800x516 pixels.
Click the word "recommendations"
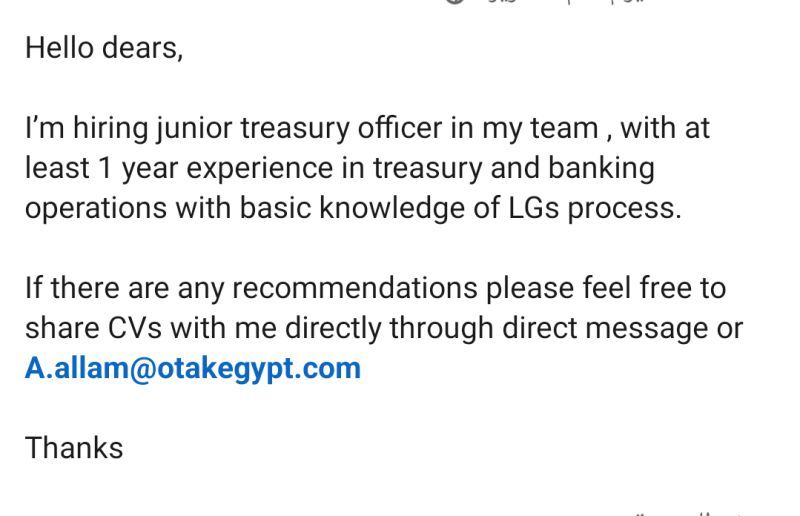click(x=355, y=288)
